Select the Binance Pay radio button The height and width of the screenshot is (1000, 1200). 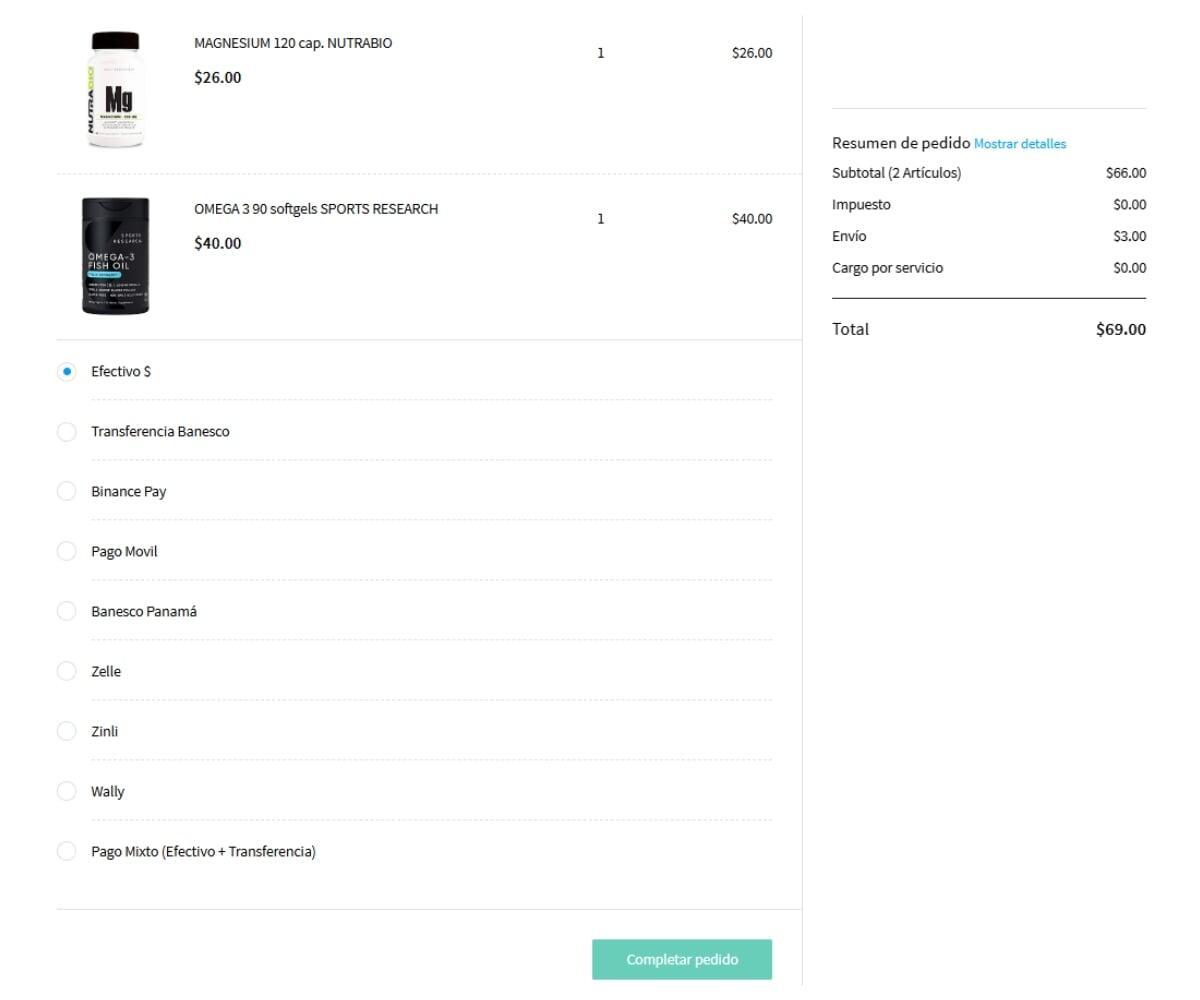(x=67, y=492)
